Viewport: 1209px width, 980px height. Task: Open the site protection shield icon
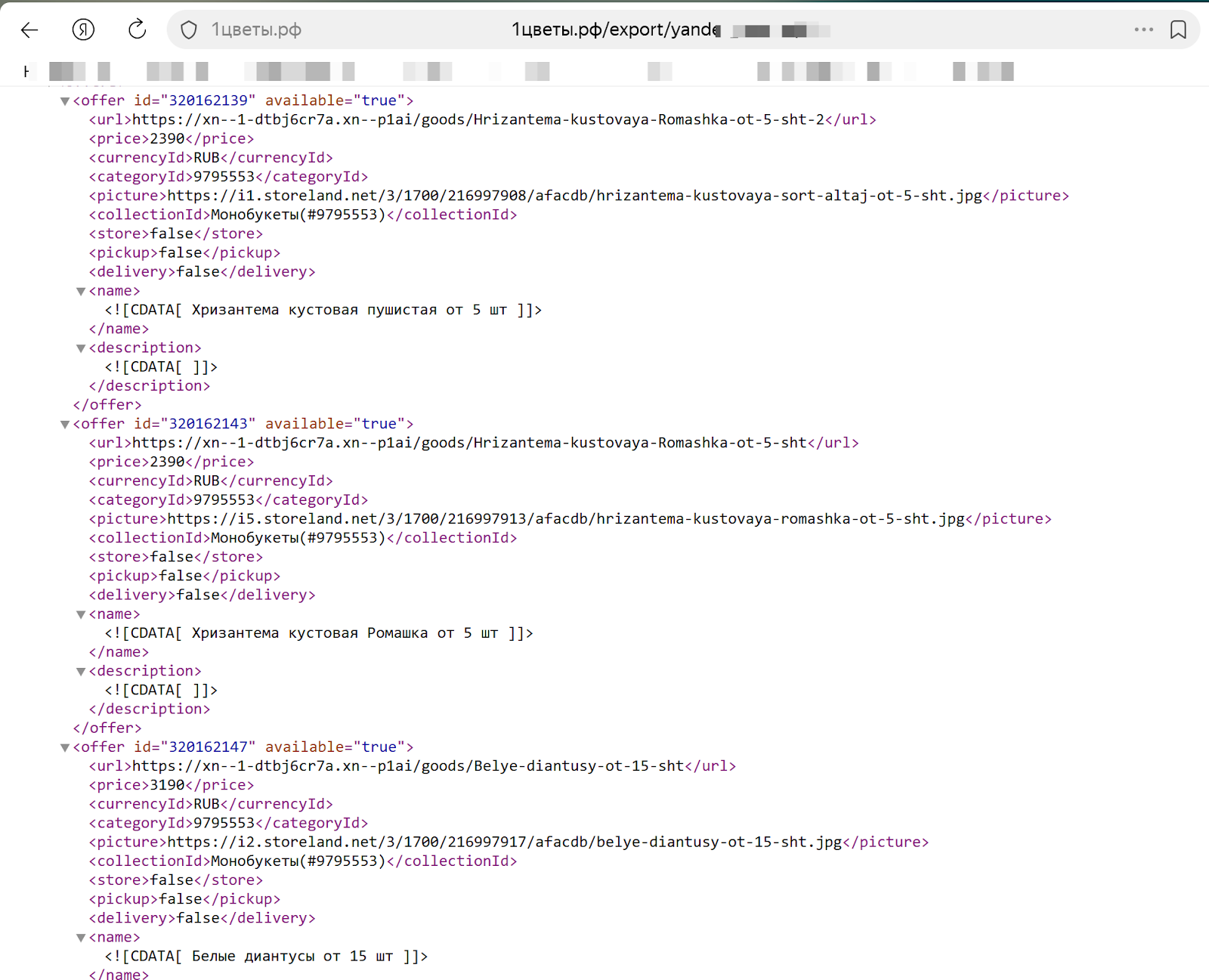coord(189,30)
